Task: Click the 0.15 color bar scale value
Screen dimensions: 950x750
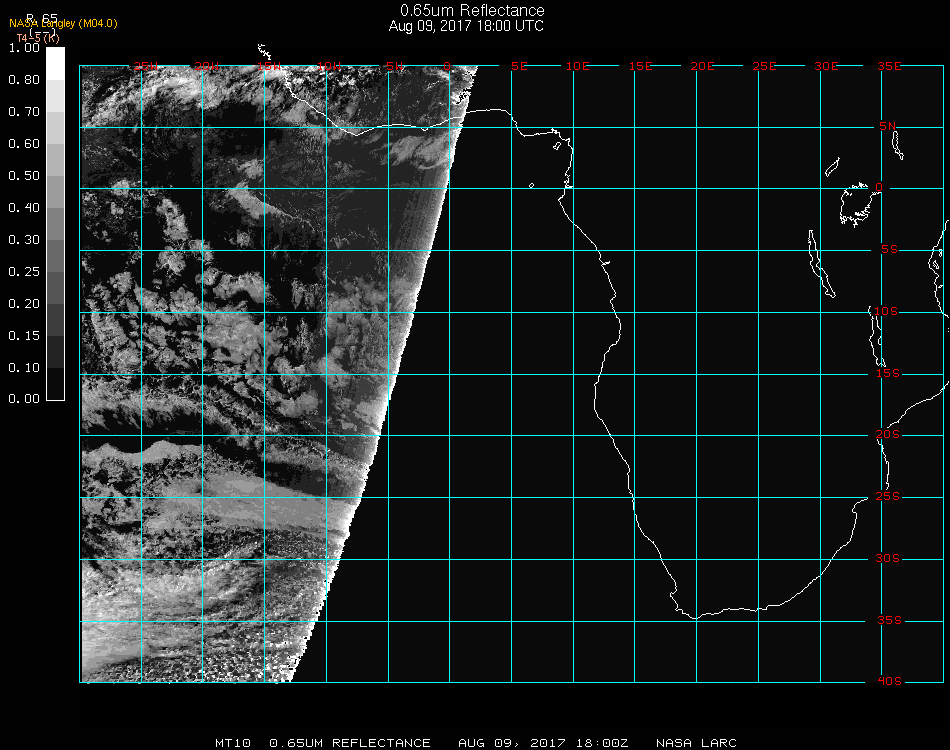Action: (x=24, y=336)
